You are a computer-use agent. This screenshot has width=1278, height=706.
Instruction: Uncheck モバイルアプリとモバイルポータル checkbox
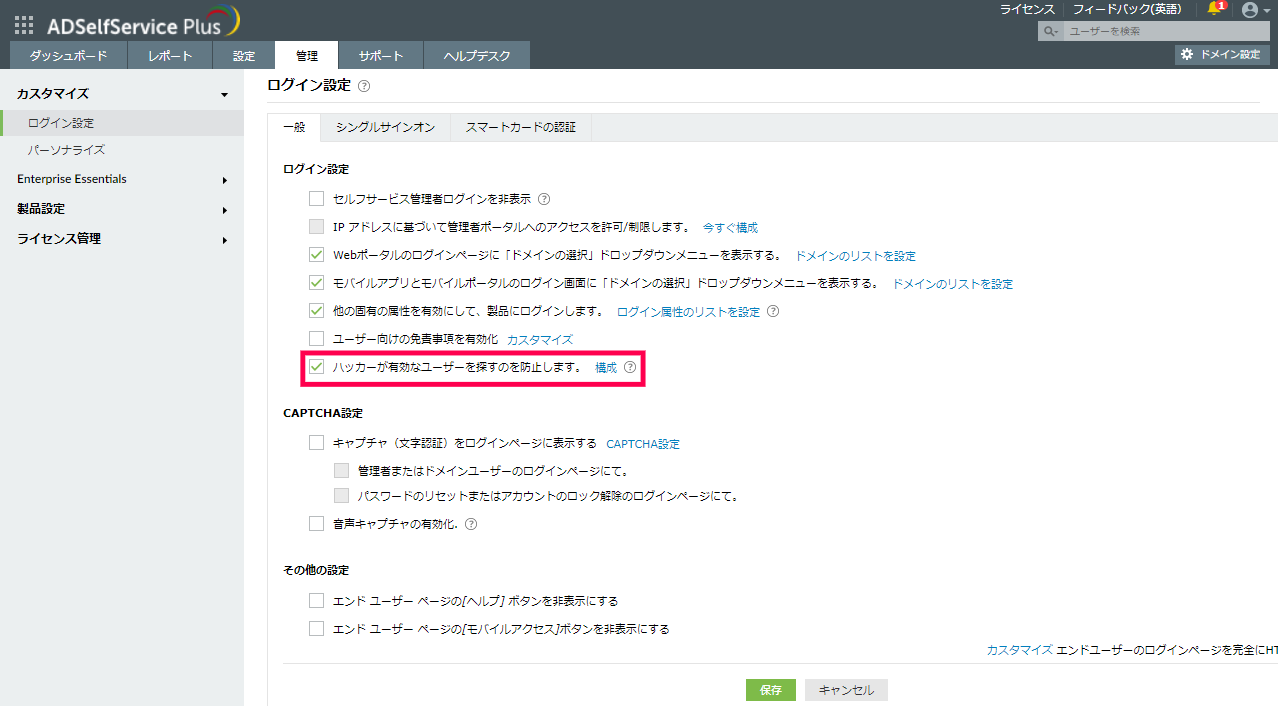(x=317, y=283)
